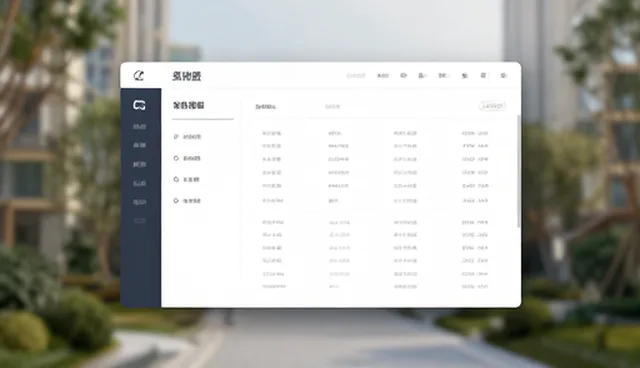The height and width of the screenshot is (368, 640).
Task: Select the dark-text active tab above the table
Action: [x=266, y=107]
